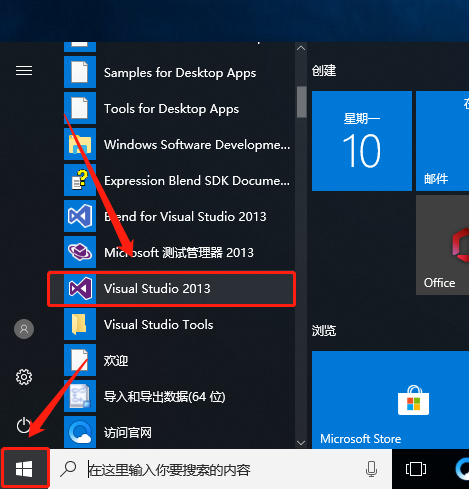Click the search magnifier icon on taskbar
469x489 pixels.
[x=68, y=469]
